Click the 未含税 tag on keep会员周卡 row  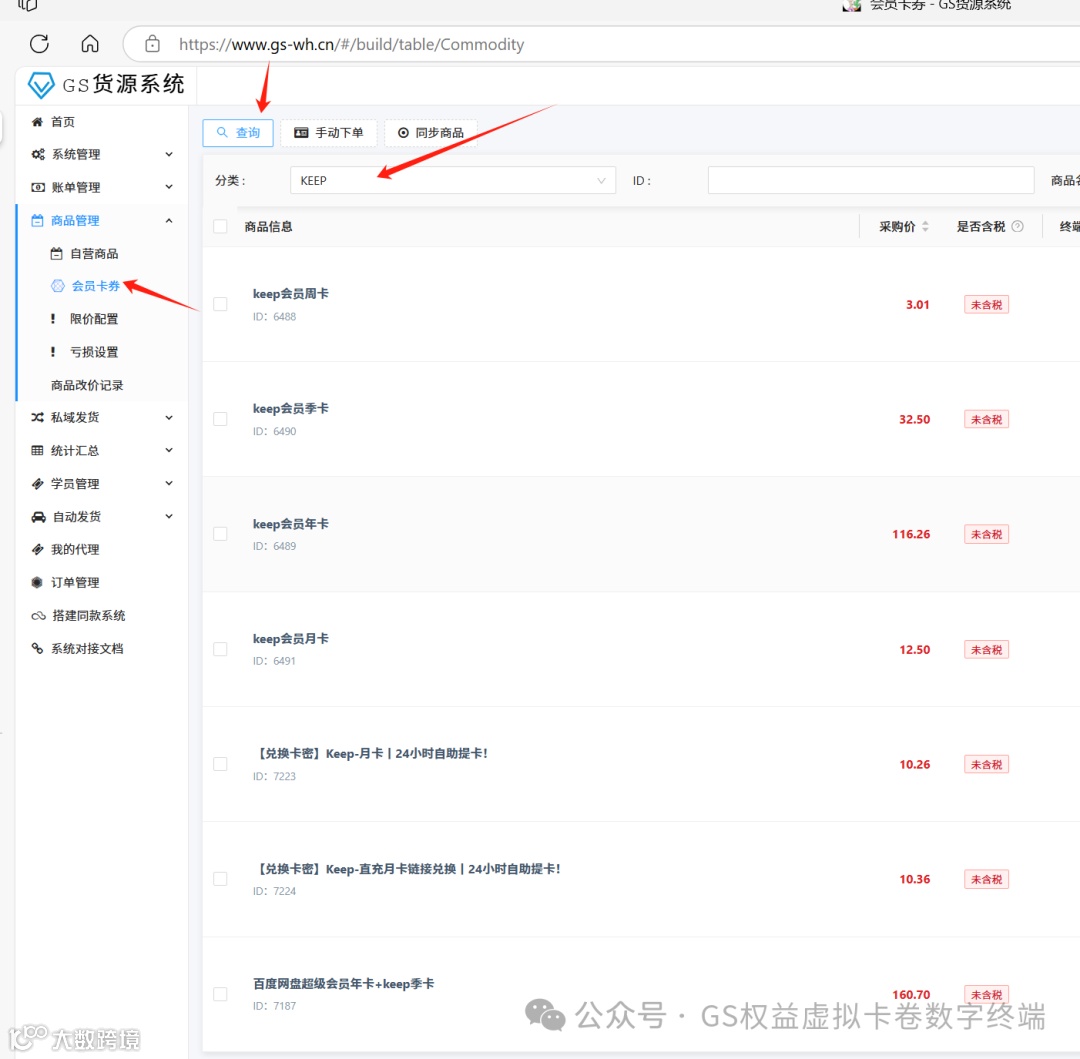point(986,304)
